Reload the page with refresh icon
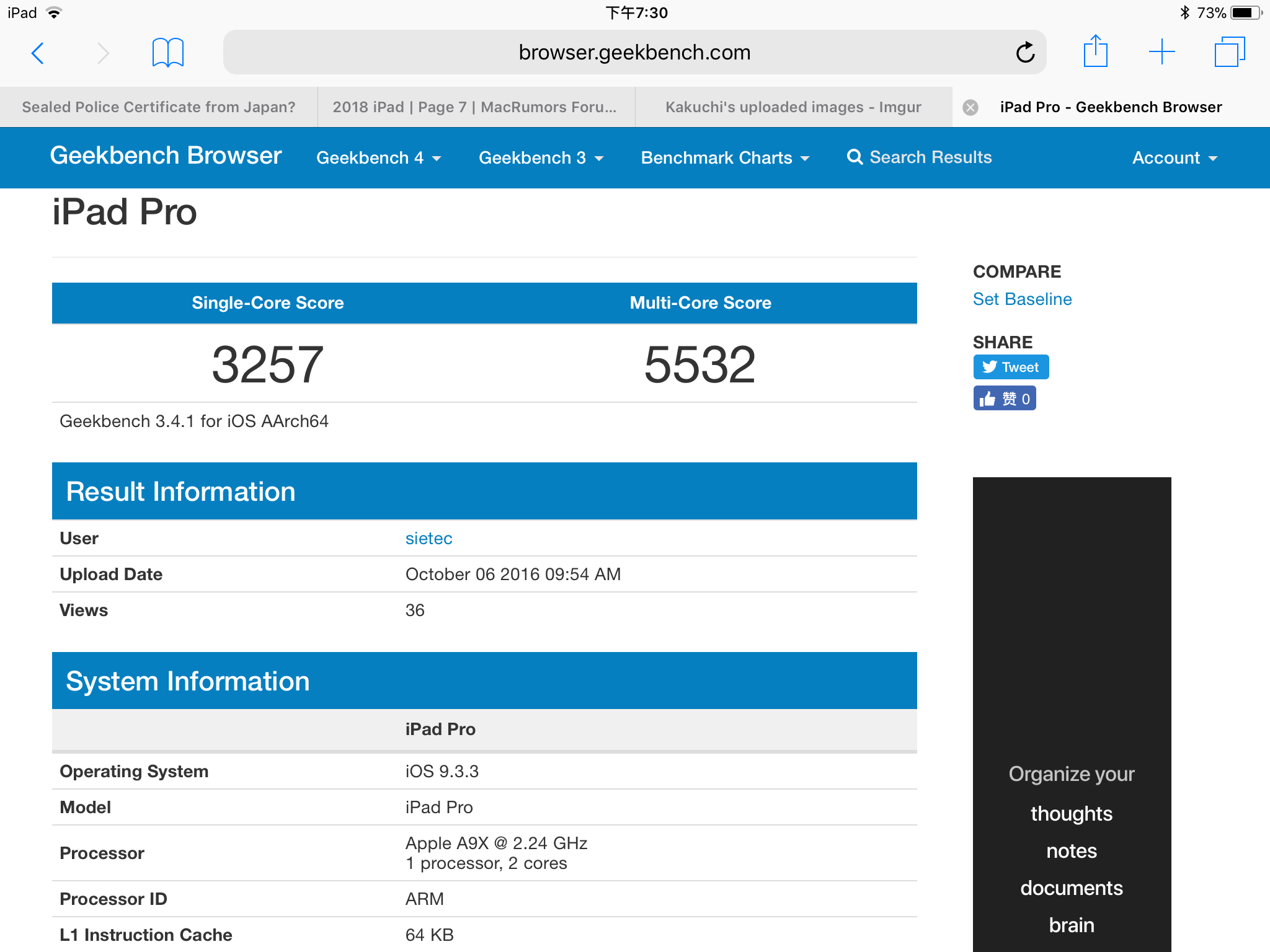Screen dimensions: 1270x952 click(x=1025, y=53)
